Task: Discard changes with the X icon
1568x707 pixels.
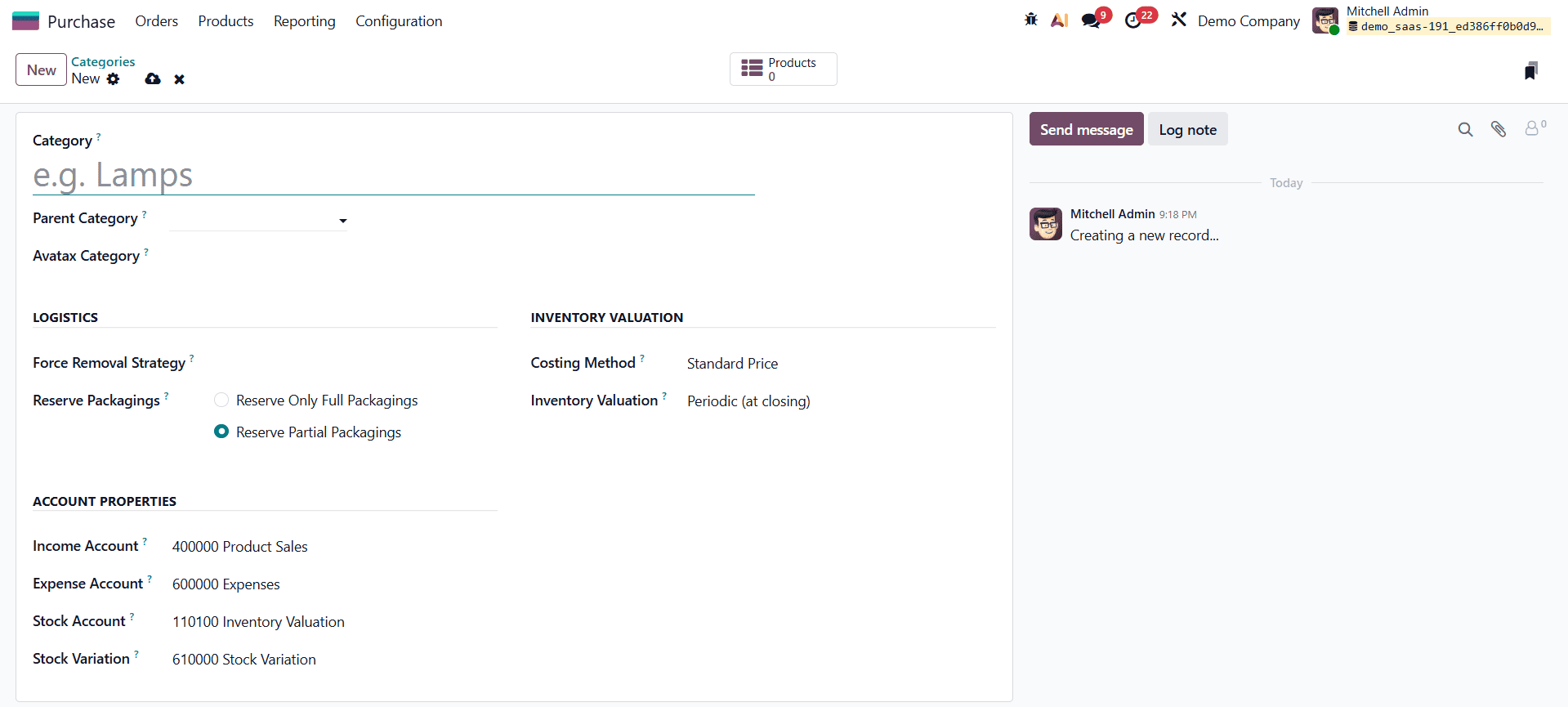Action: coord(179,79)
